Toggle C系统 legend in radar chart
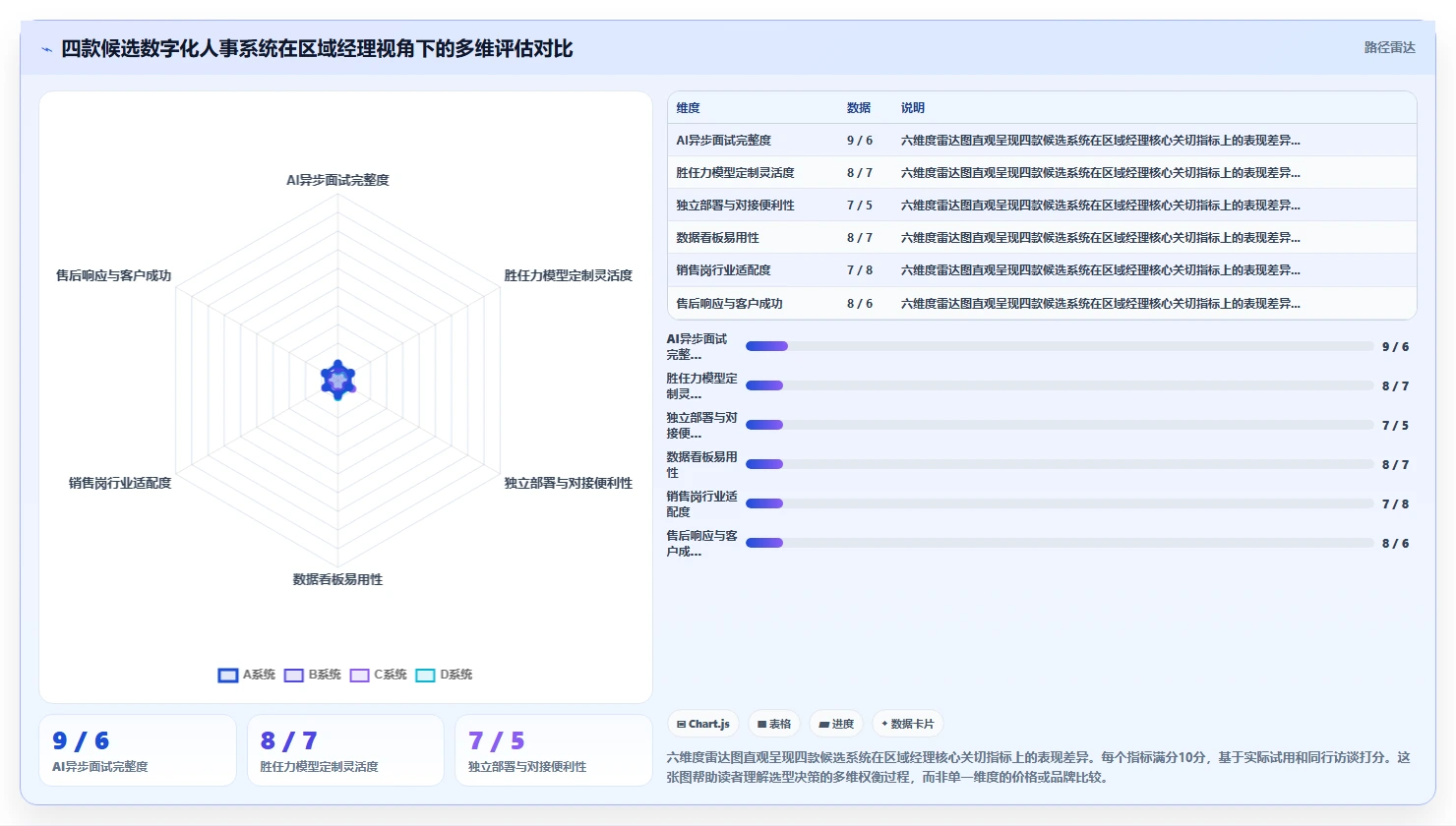Screen dimensions: 1456x826 pyautogui.click(x=379, y=675)
